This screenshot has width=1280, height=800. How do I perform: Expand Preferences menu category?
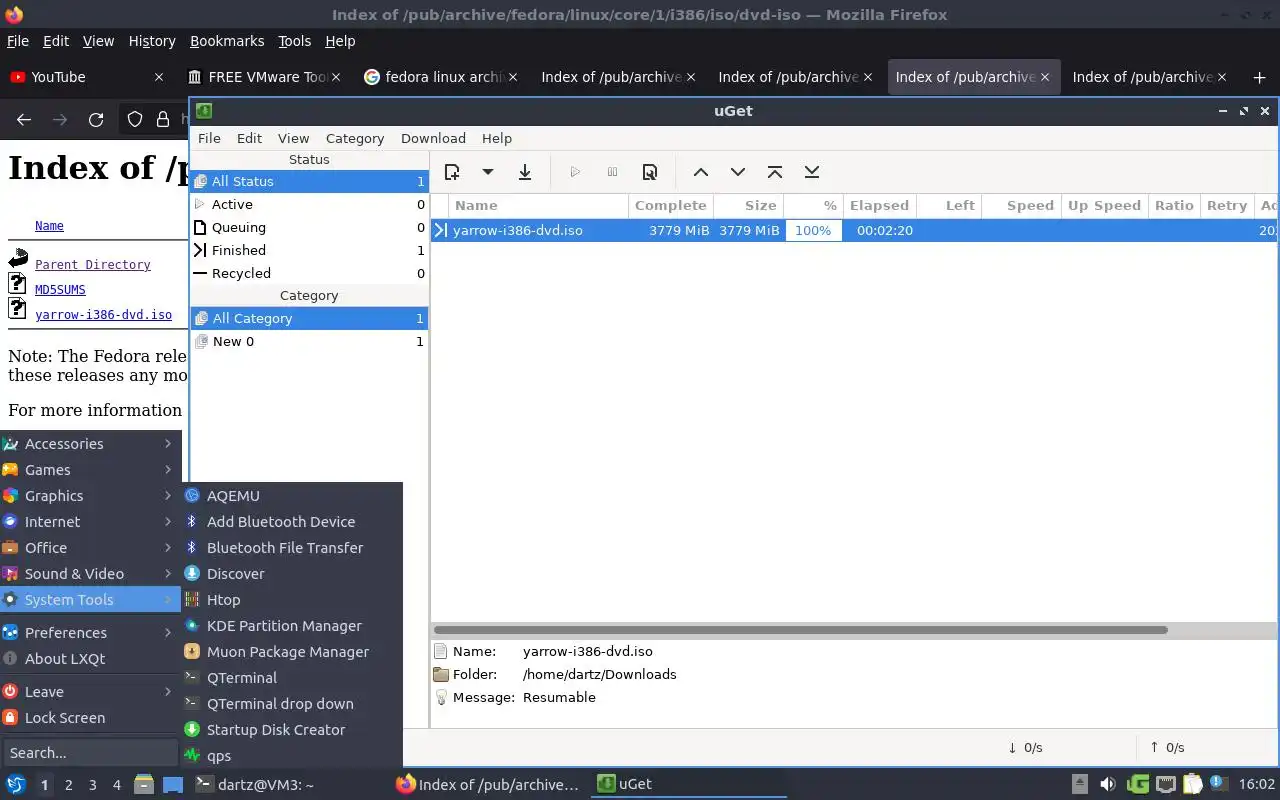coord(90,633)
